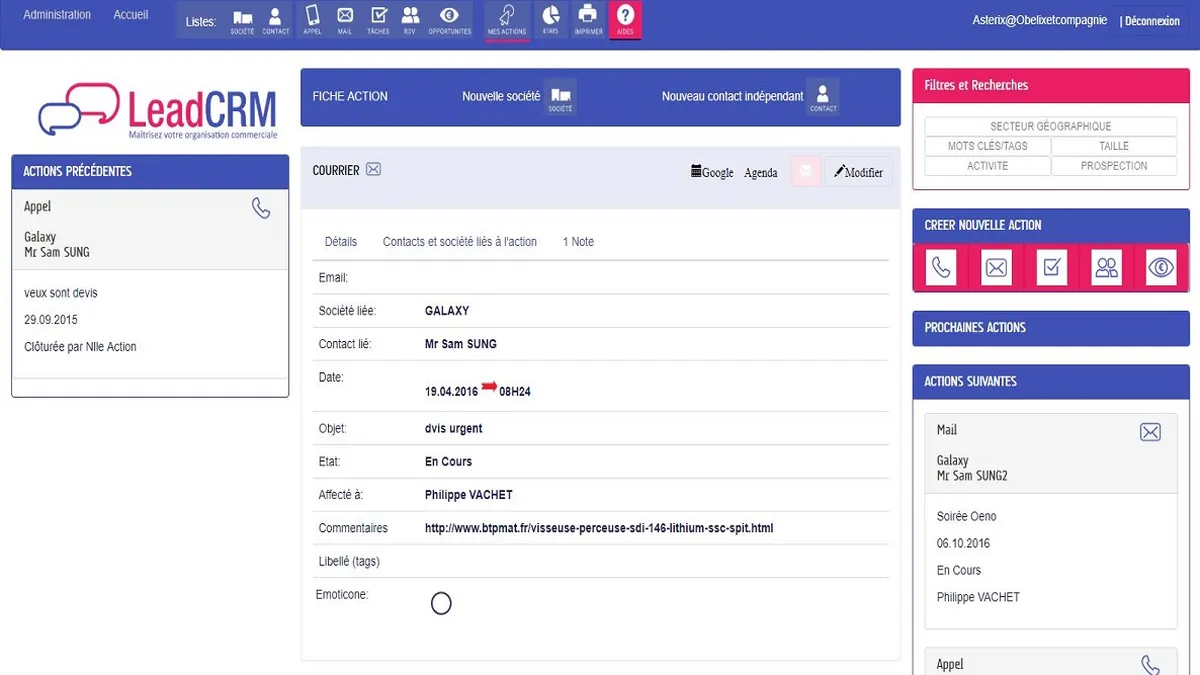Open the Mail list icon in top bar

(x=345, y=20)
